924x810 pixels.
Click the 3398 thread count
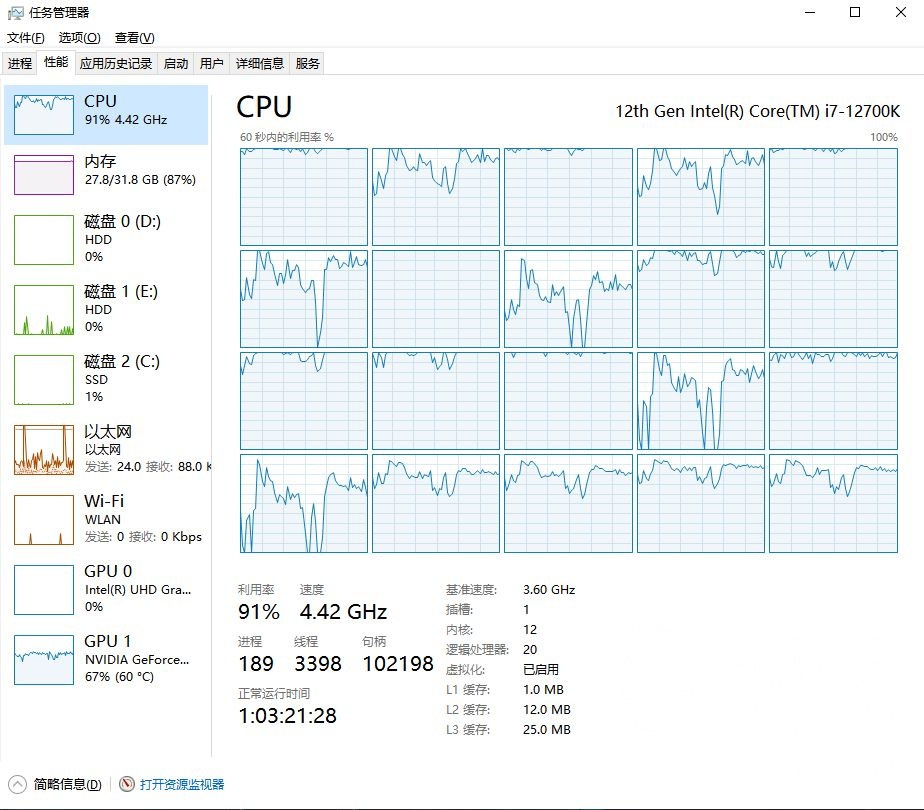[318, 664]
